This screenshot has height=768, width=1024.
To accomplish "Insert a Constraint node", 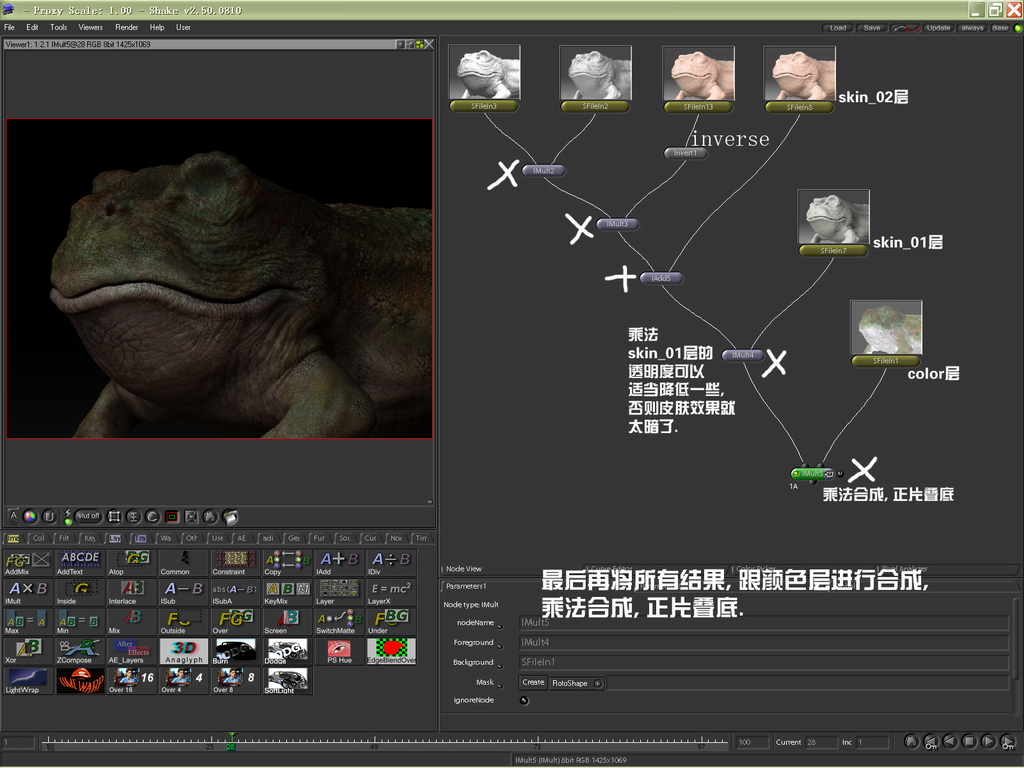I will [235, 562].
